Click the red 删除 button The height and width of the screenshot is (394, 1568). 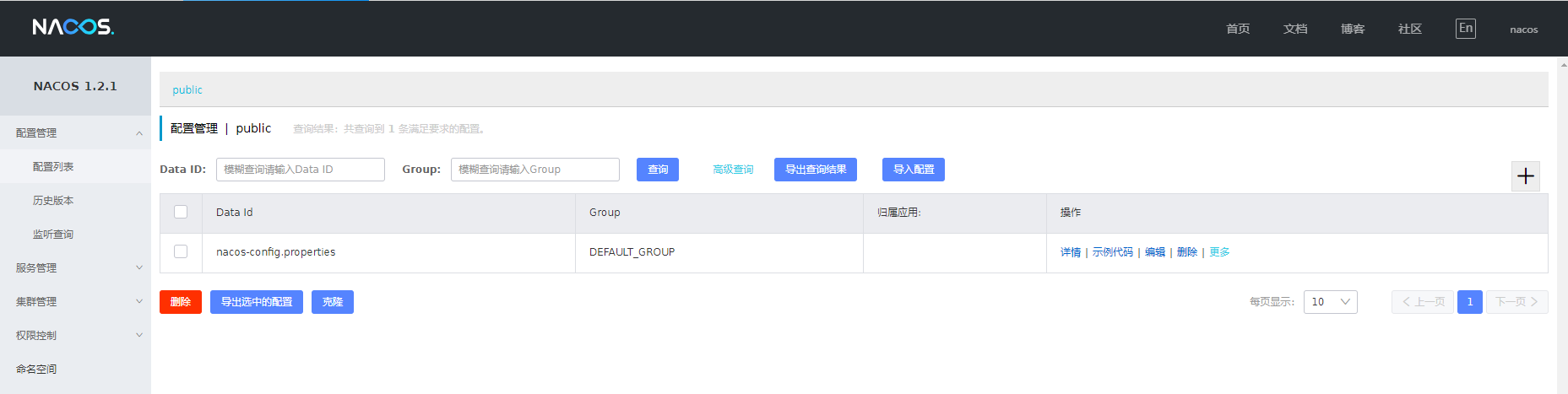click(181, 302)
